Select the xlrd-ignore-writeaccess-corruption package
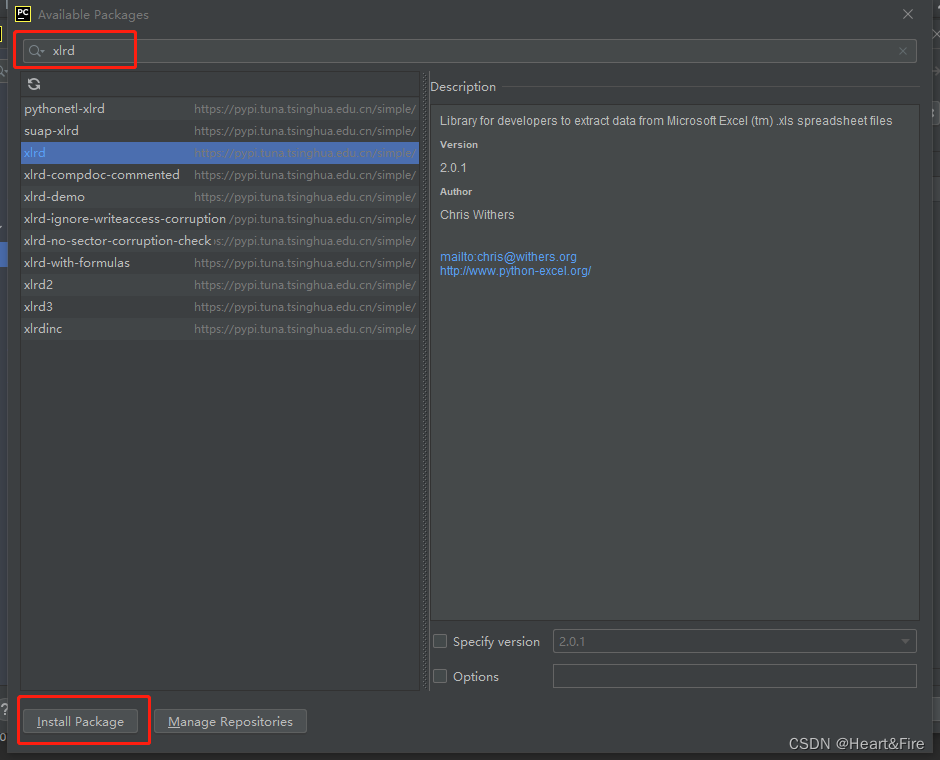Screen dimensions: 940x760 220,219
